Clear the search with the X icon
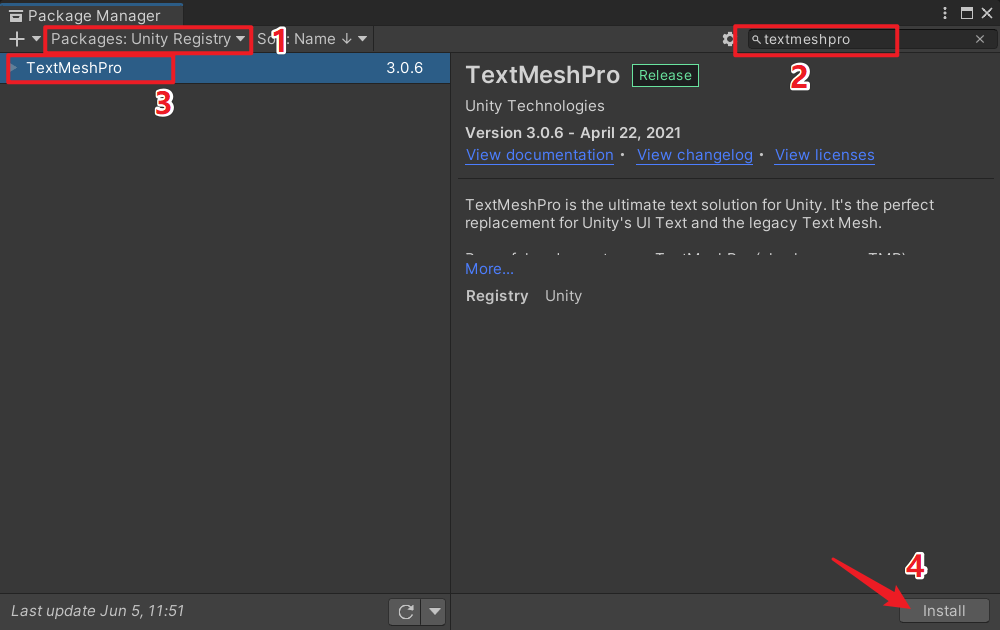The height and width of the screenshot is (630, 1000). (980, 40)
